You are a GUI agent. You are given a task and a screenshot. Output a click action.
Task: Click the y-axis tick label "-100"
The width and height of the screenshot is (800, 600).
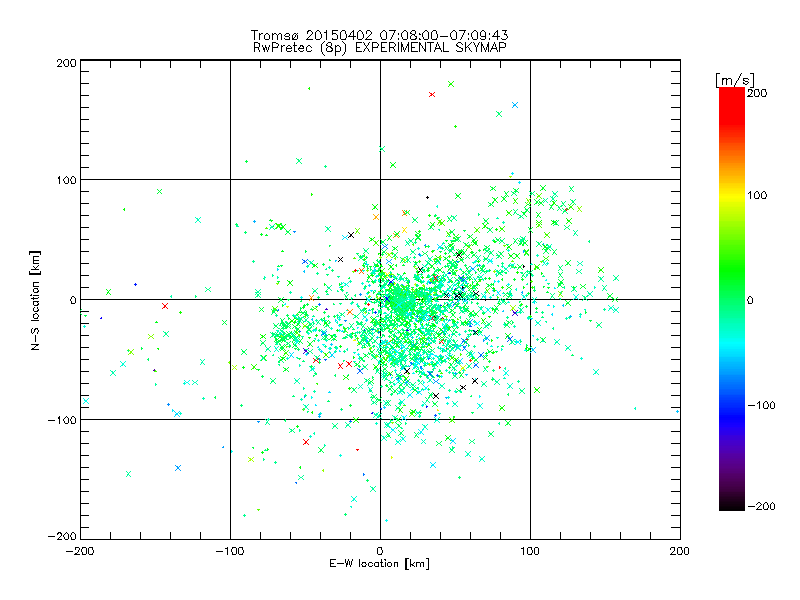pyautogui.click(x=62, y=420)
